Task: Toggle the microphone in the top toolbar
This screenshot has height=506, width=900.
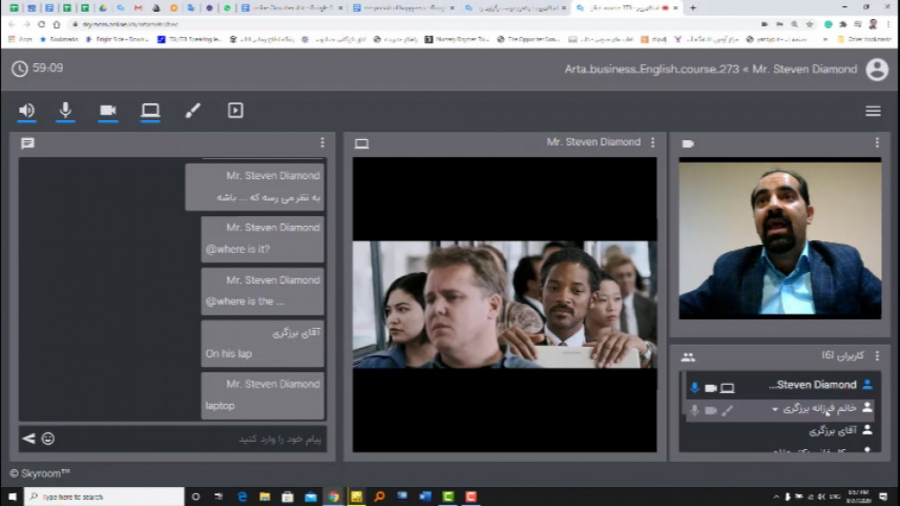Action: click(x=65, y=110)
